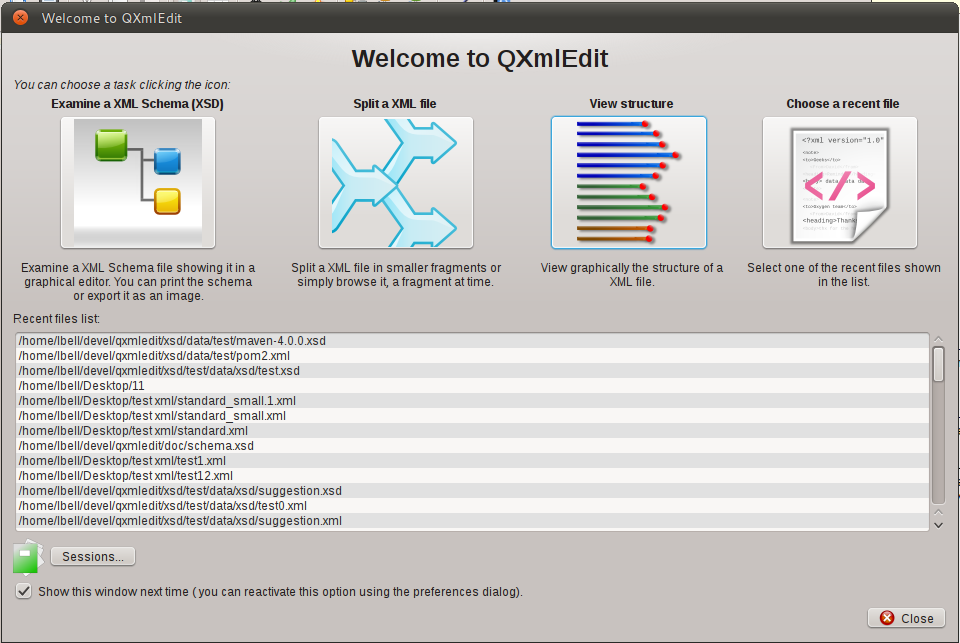The image size is (960, 643).
Task: Click the 'Choose a recent file' heading
Action: (x=842, y=103)
